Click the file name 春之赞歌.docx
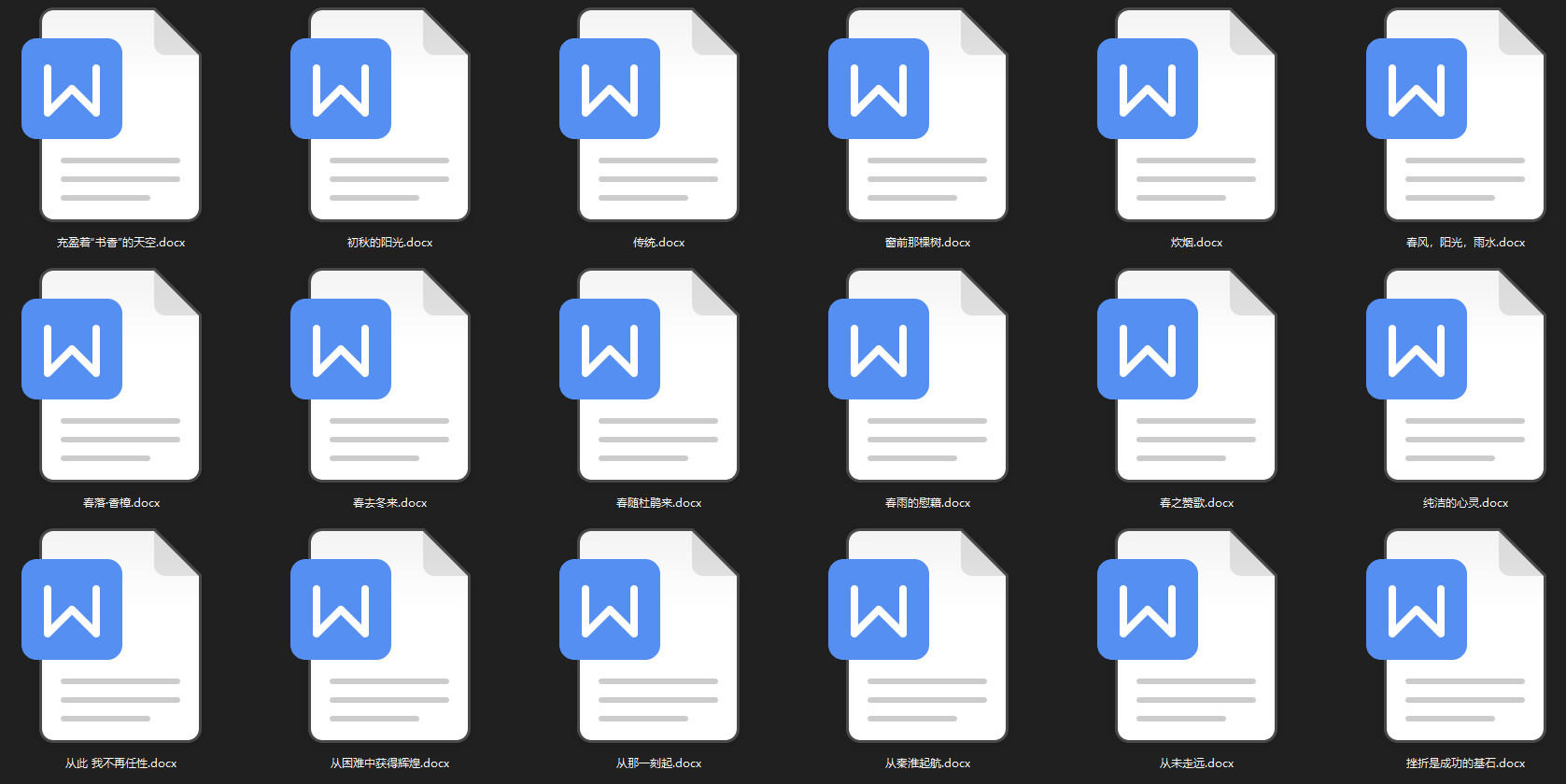The height and width of the screenshot is (784, 1566). [1197, 503]
